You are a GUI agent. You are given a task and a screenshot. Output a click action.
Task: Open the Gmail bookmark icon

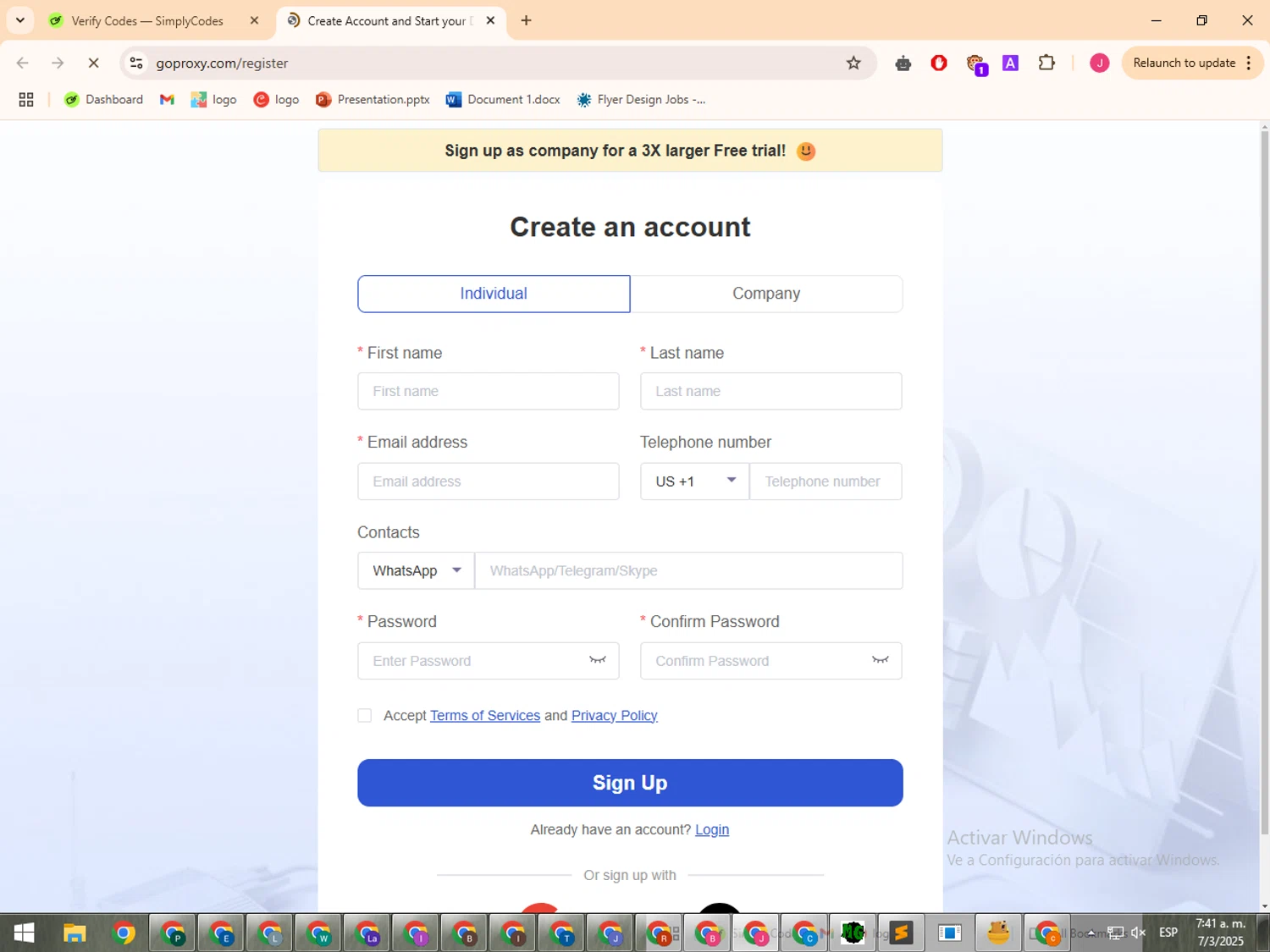click(x=167, y=100)
